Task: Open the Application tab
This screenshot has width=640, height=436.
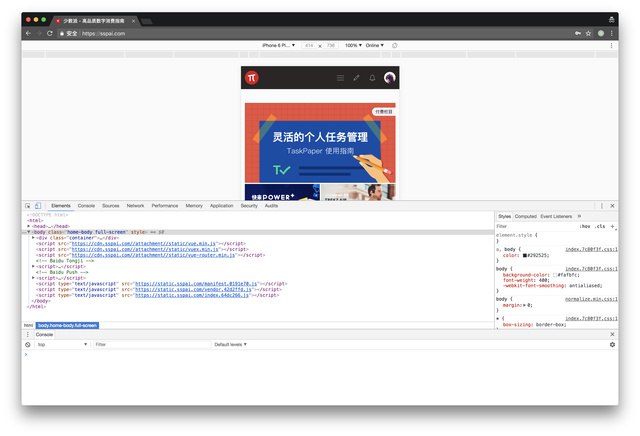Action: [x=222, y=206]
